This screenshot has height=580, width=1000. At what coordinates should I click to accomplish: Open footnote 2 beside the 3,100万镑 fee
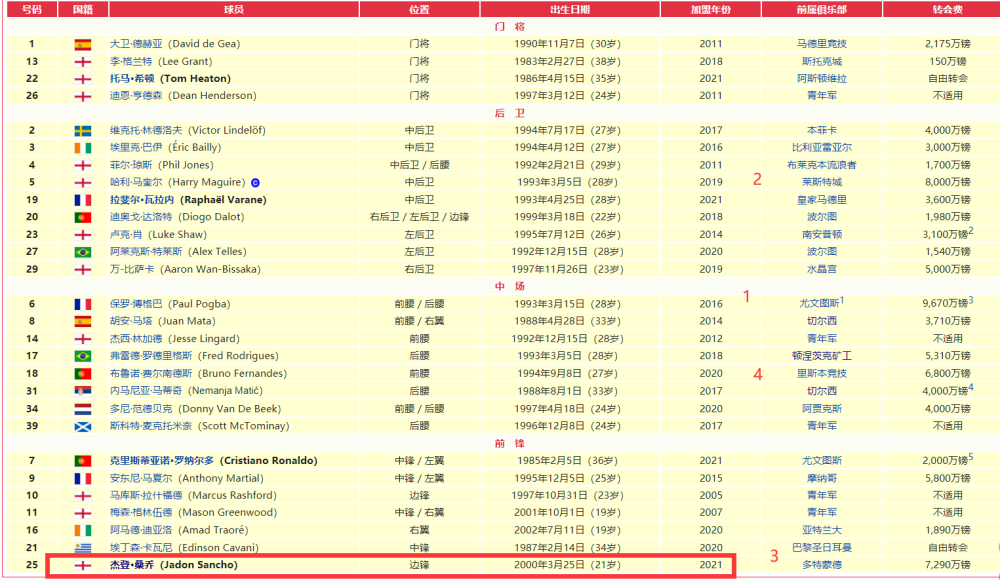[x=971, y=231]
